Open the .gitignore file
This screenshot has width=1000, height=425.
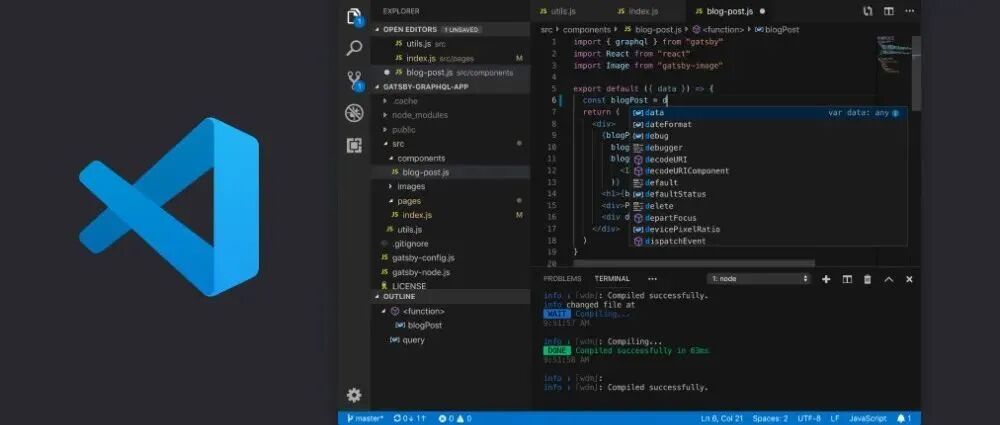click(x=450, y=244)
